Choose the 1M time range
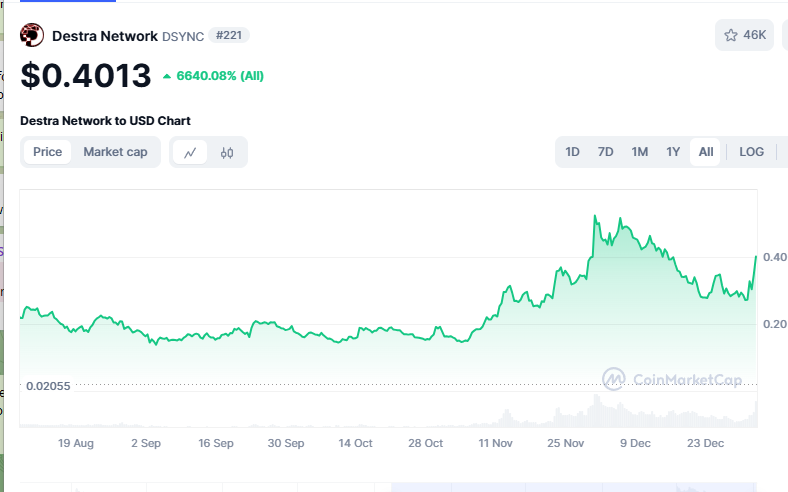The height and width of the screenshot is (492, 788). (x=640, y=152)
